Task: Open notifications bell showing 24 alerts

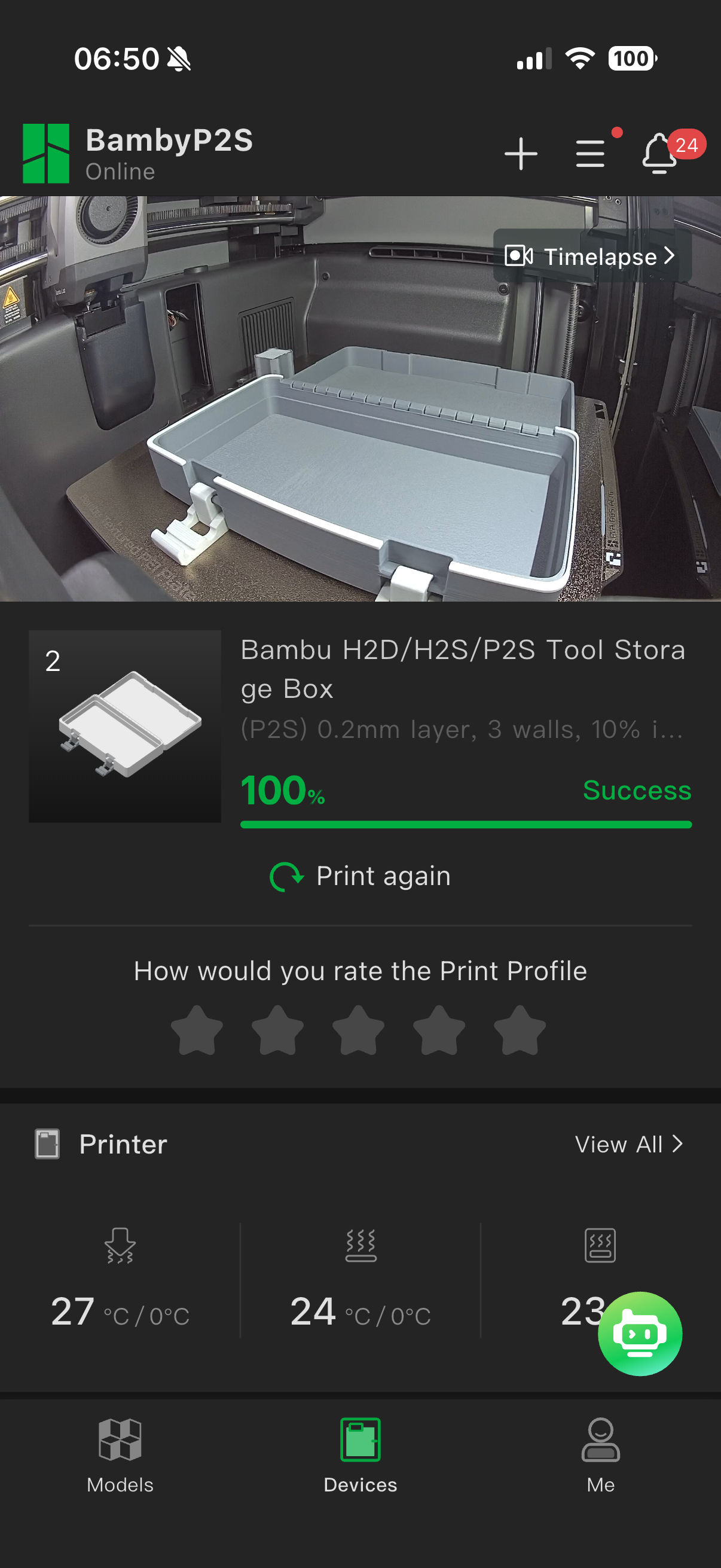Action: 659,153
